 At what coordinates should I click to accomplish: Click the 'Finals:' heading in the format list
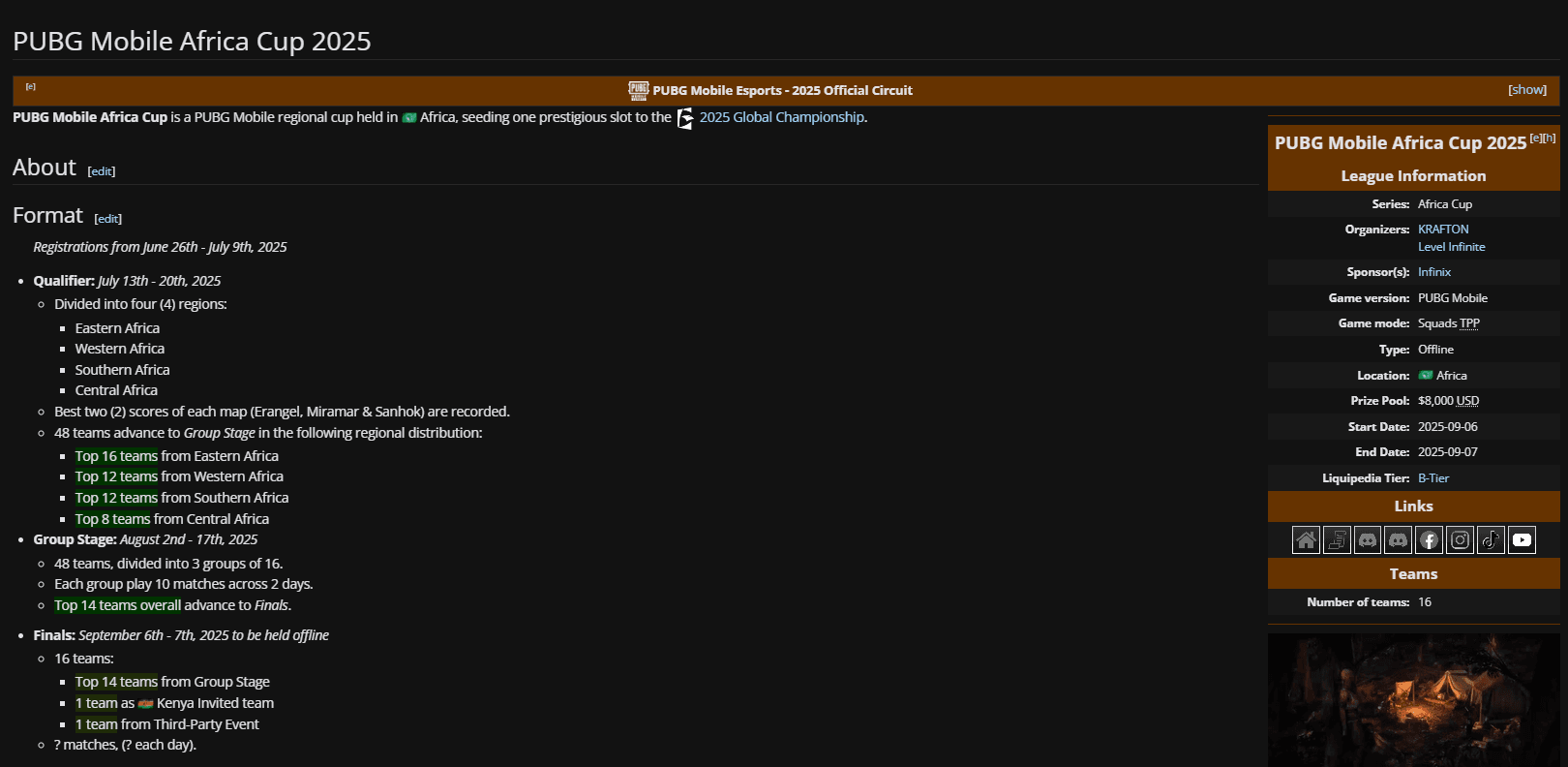(54, 635)
